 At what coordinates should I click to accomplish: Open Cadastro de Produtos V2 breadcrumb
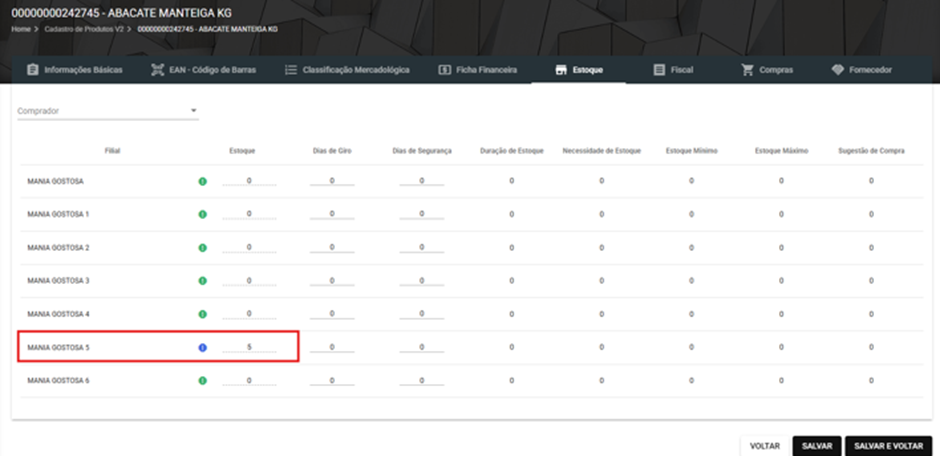84,29
